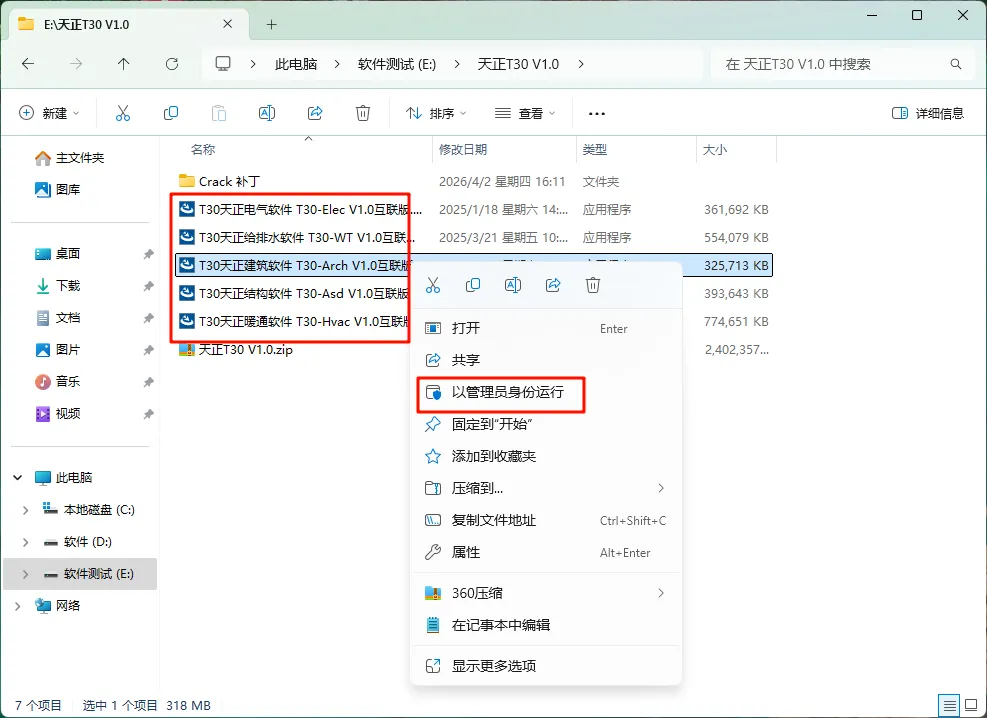This screenshot has width=987, height=718.
Task: Choose 共享 in the context menu
Action: click(x=546, y=360)
